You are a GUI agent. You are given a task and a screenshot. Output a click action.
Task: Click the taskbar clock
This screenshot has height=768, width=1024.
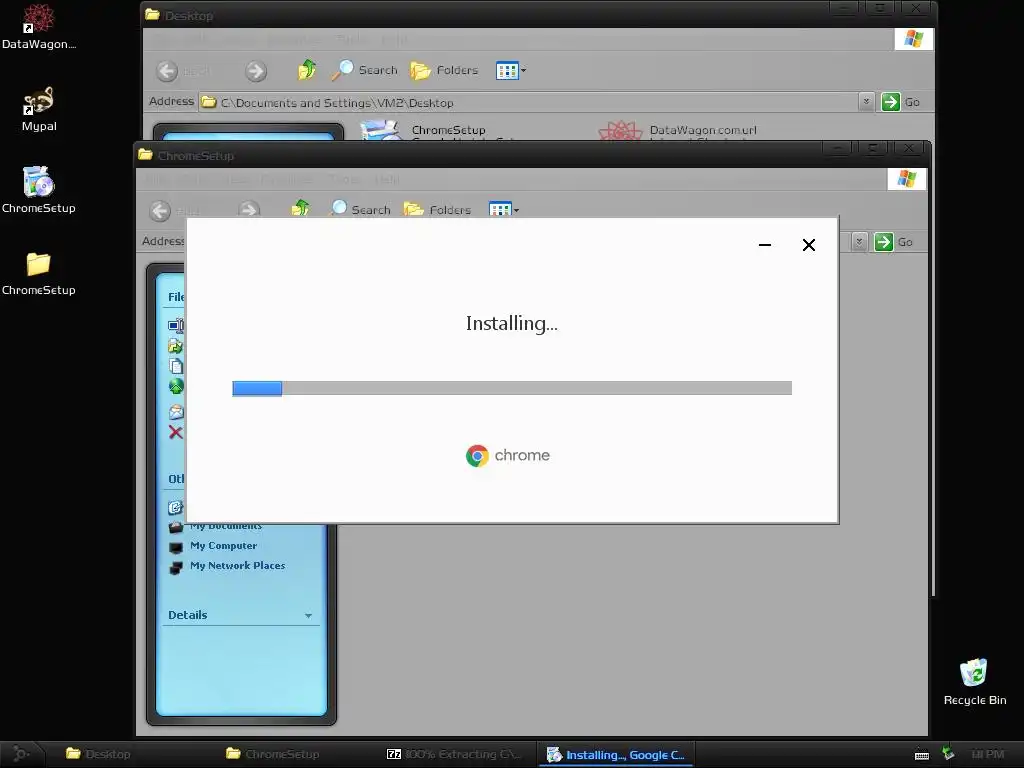pos(987,754)
